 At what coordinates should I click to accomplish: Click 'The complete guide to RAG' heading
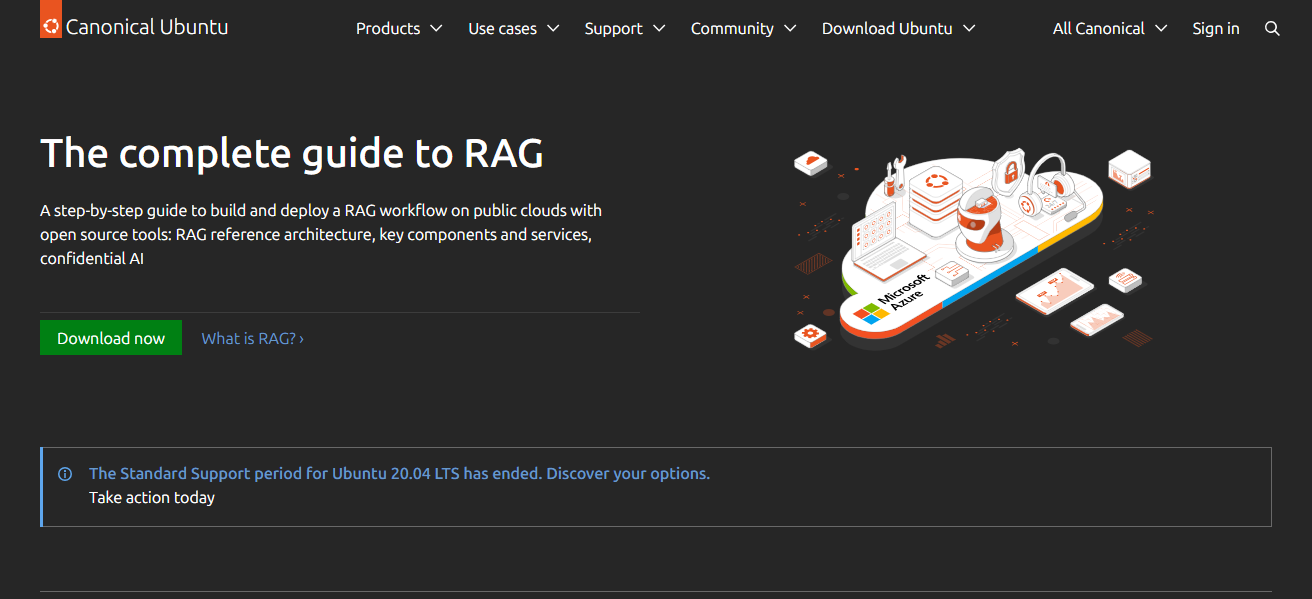[292, 153]
